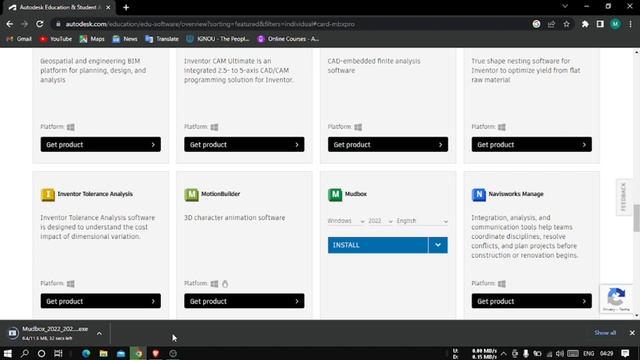Open Windows taskbar search

click(x=25, y=353)
